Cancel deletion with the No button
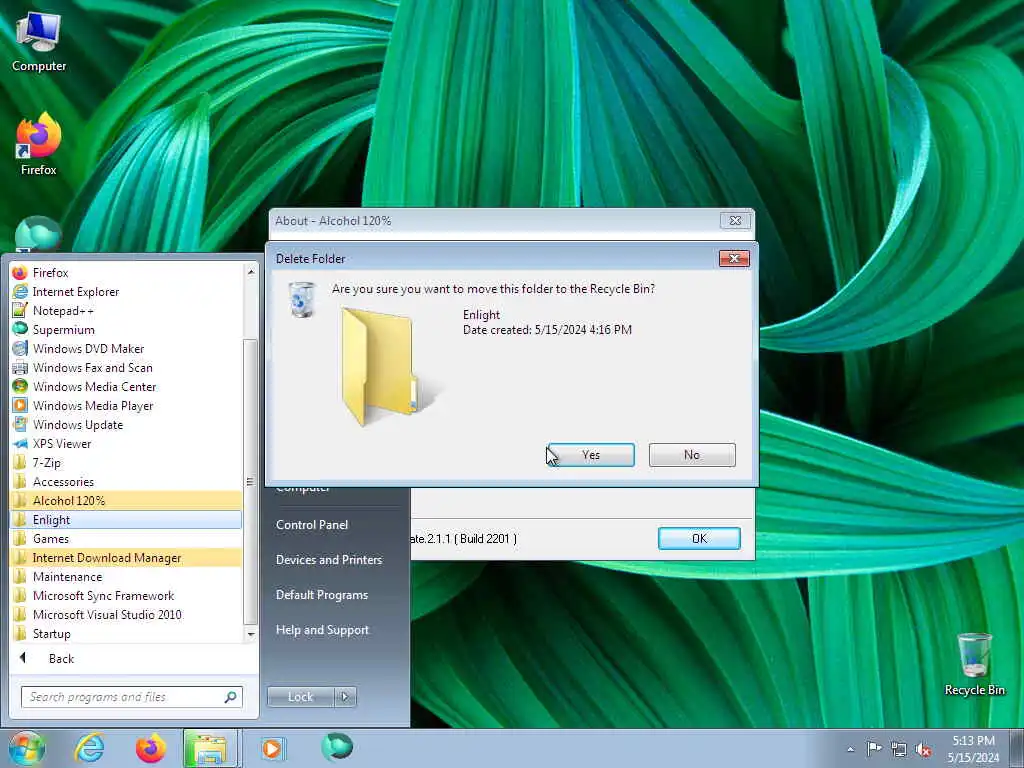The height and width of the screenshot is (768, 1024). click(692, 455)
